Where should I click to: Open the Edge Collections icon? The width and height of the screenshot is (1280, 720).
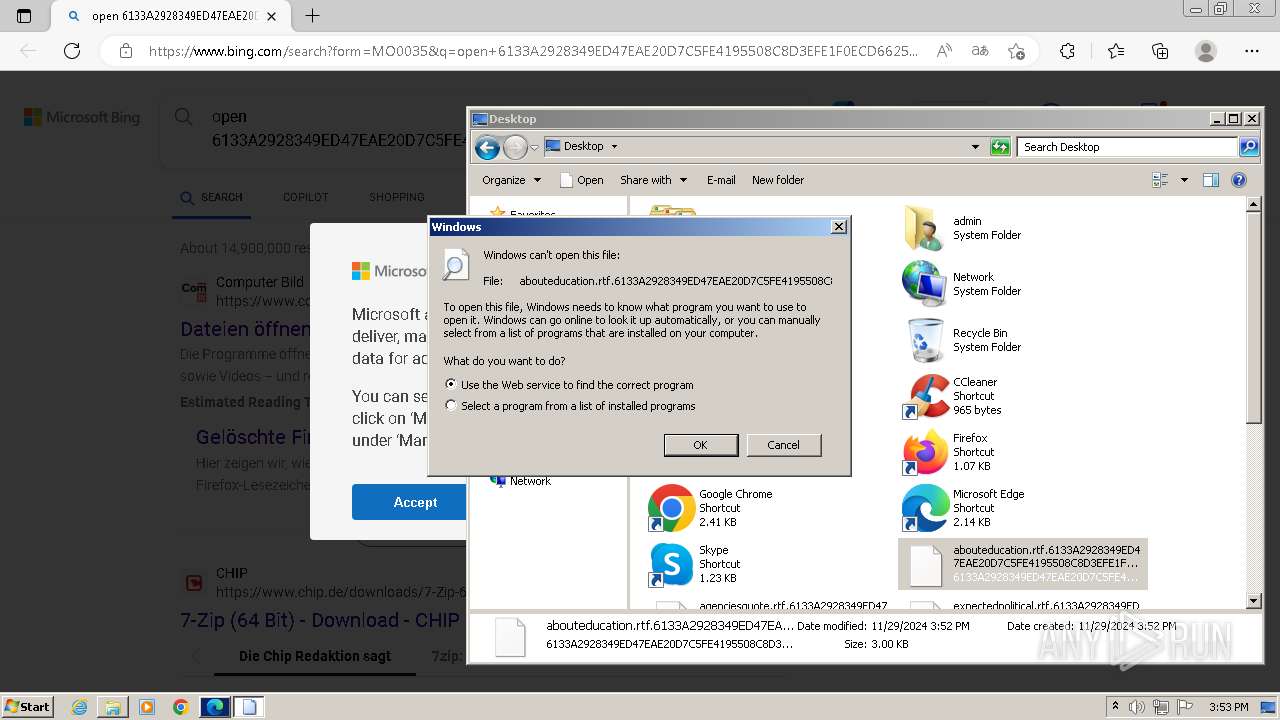[x=1160, y=51]
